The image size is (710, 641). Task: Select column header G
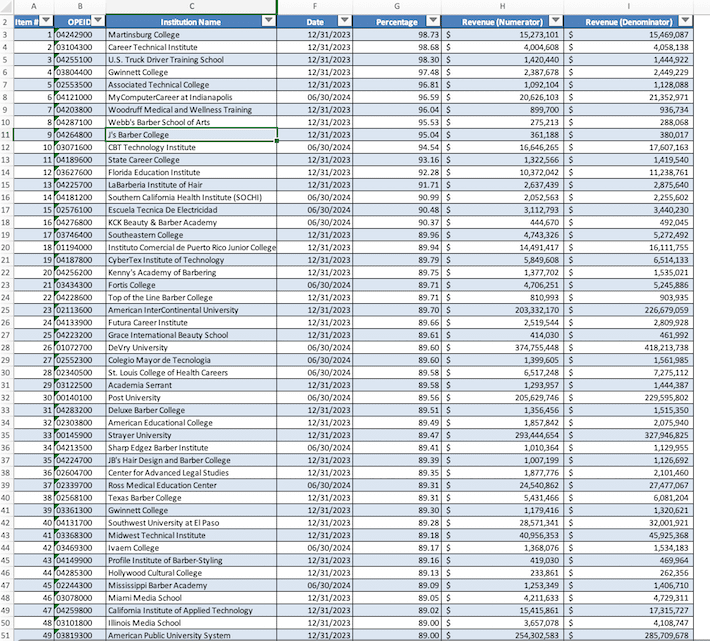tap(397, 6)
